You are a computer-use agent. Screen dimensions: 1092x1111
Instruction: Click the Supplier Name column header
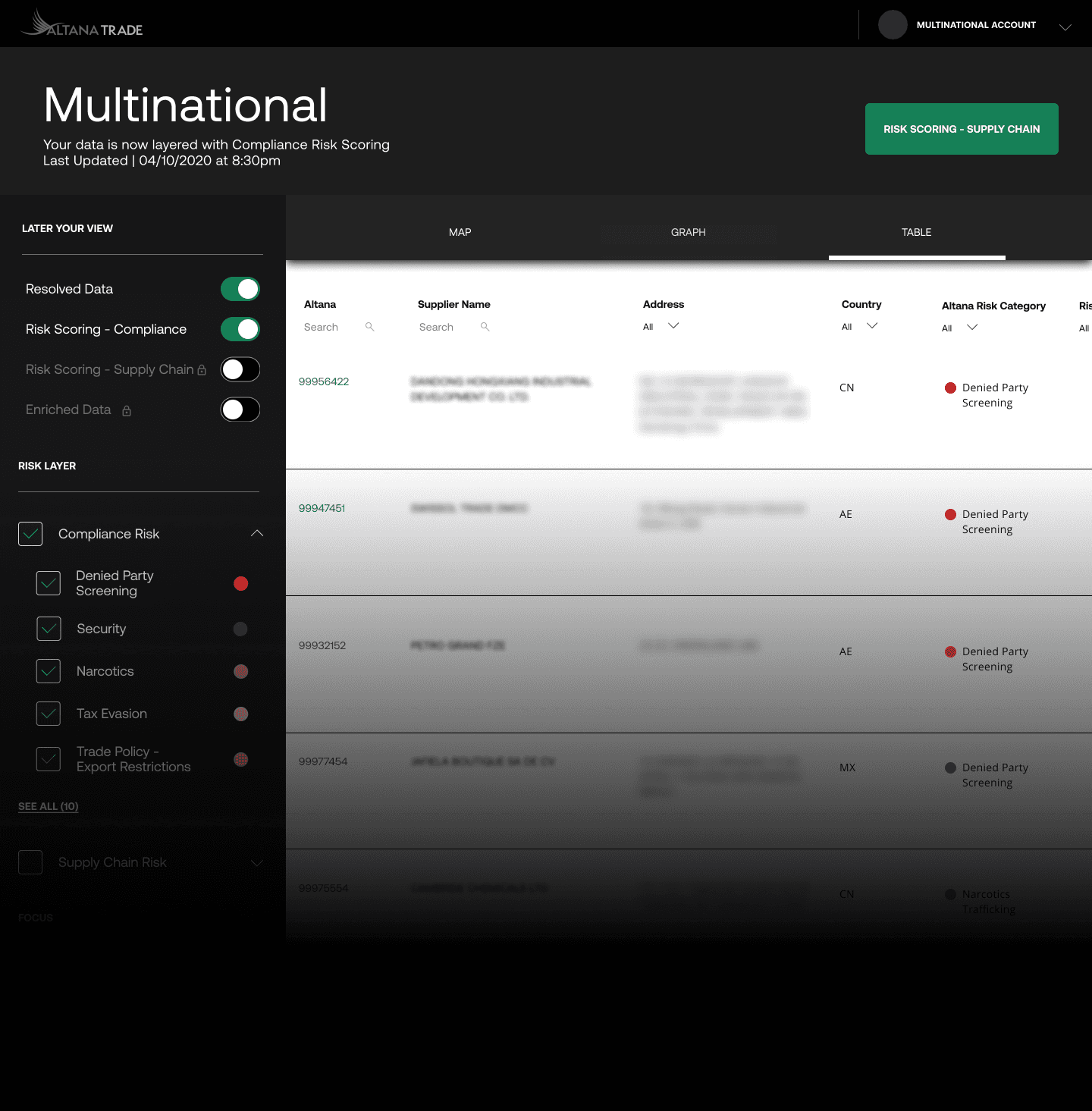tap(453, 304)
